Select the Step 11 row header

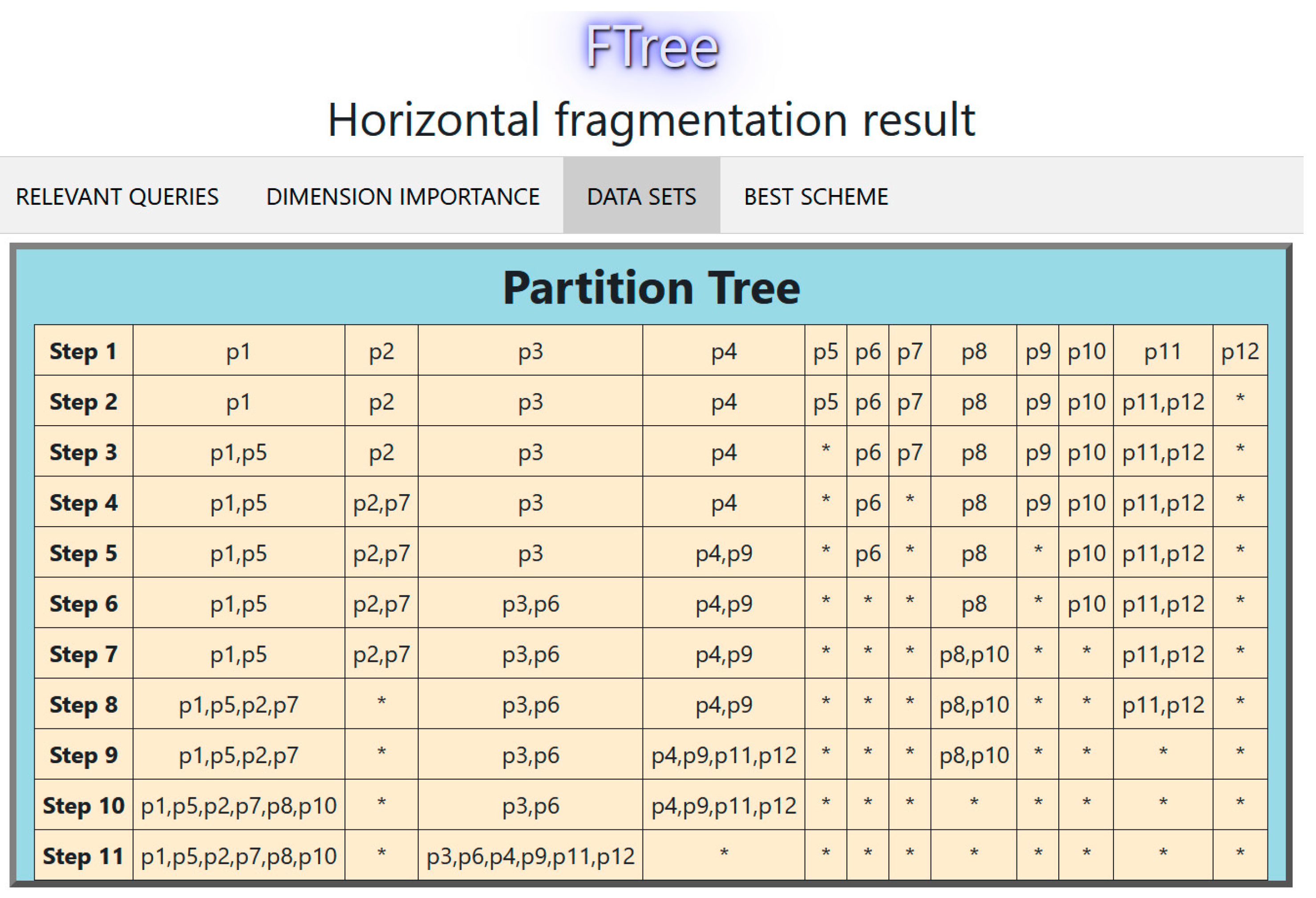(x=83, y=857)
